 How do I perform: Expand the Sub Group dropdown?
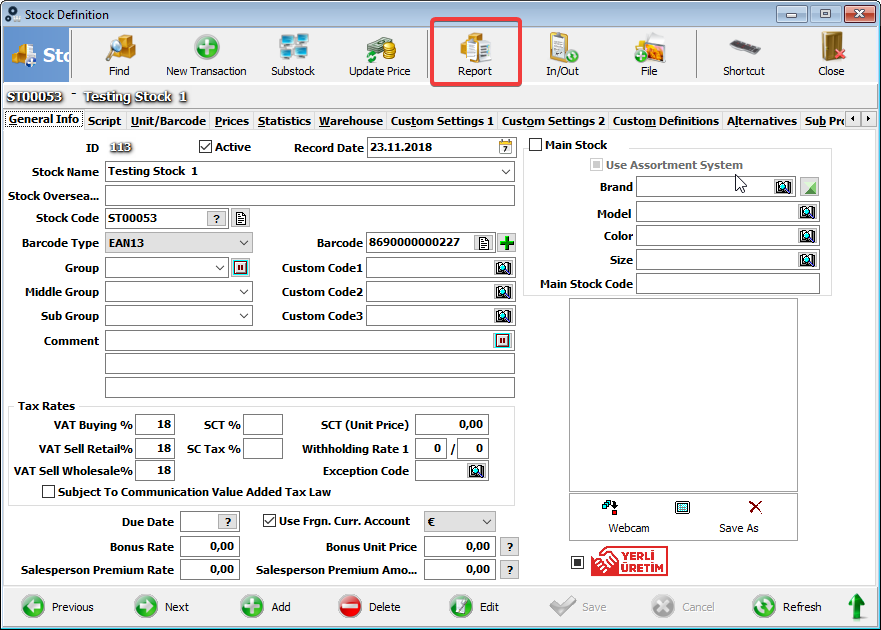[244, 316]
